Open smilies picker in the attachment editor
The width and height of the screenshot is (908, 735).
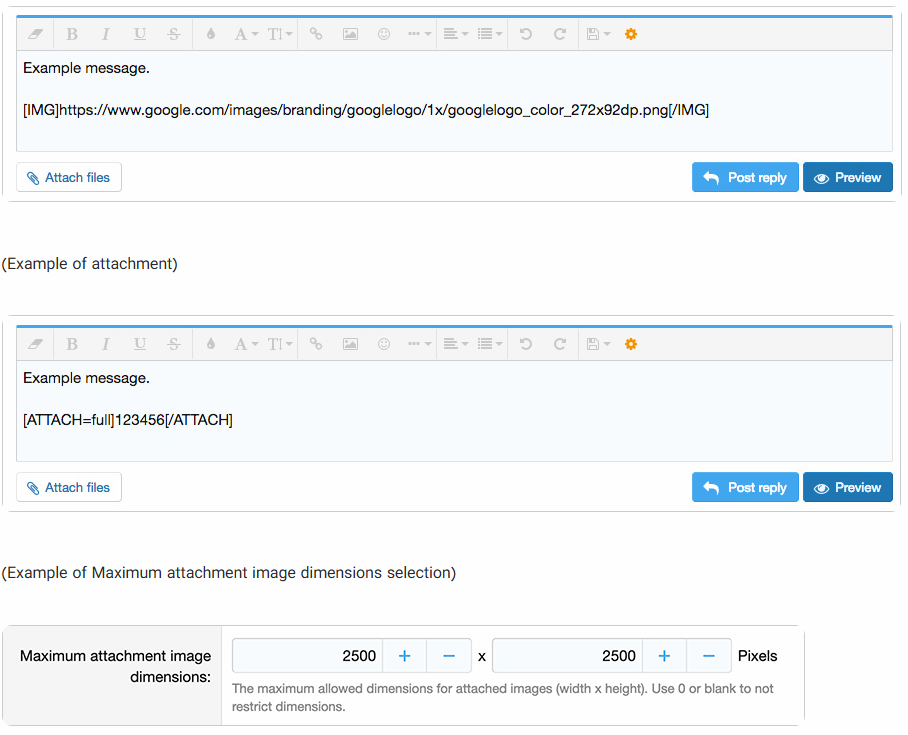click(384, 344)
